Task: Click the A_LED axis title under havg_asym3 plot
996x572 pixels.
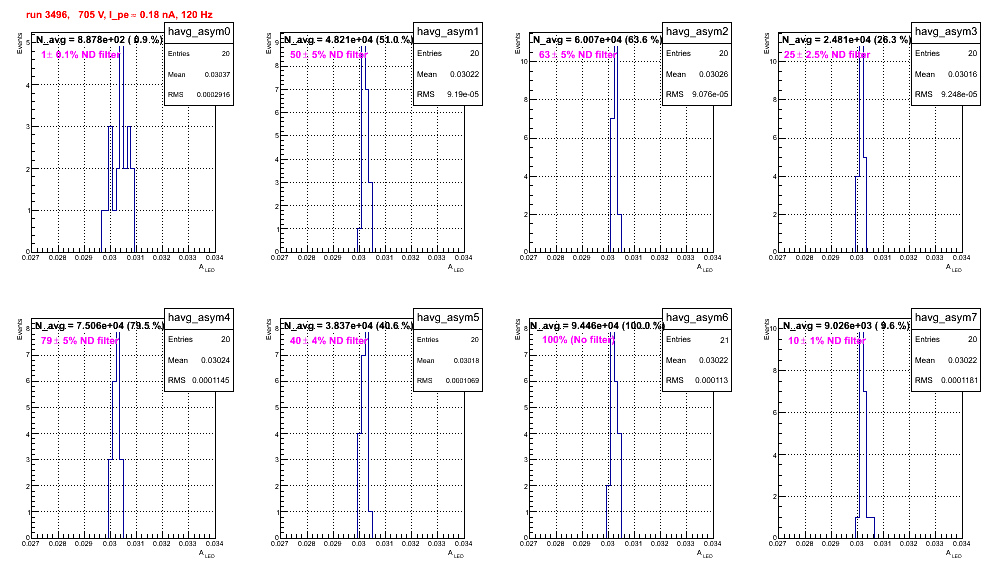Action: [x=954, y=268]
